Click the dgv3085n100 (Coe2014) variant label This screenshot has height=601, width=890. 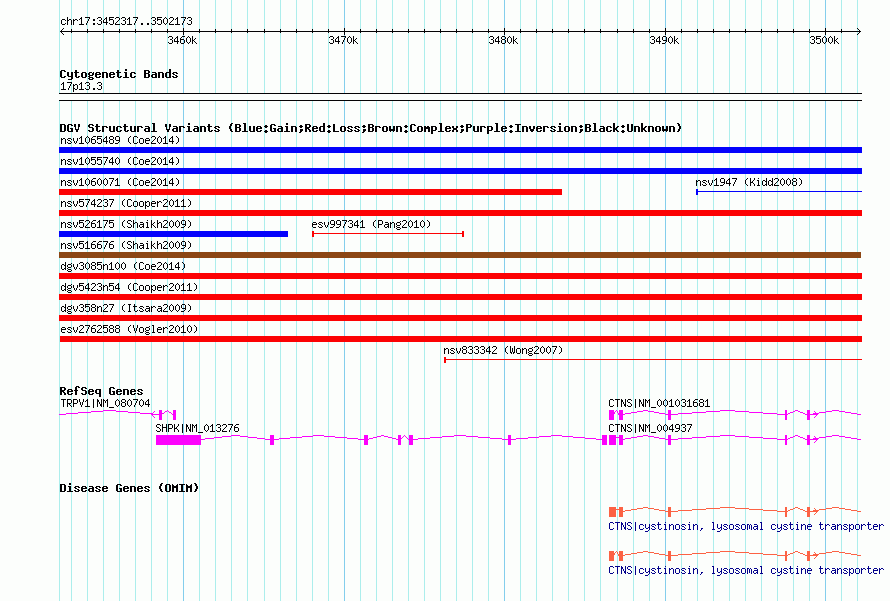[123, 266]
